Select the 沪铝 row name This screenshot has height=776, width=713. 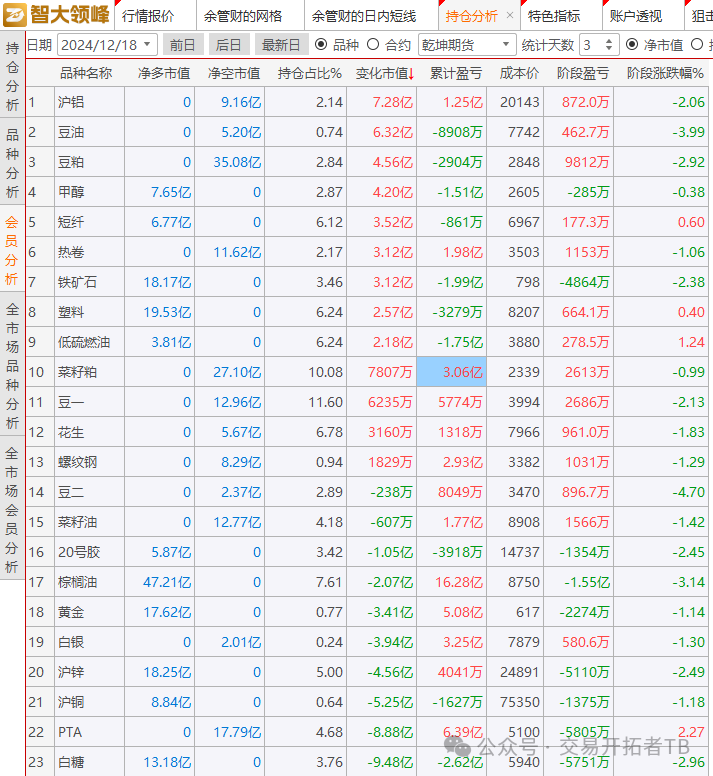[71, 102]
